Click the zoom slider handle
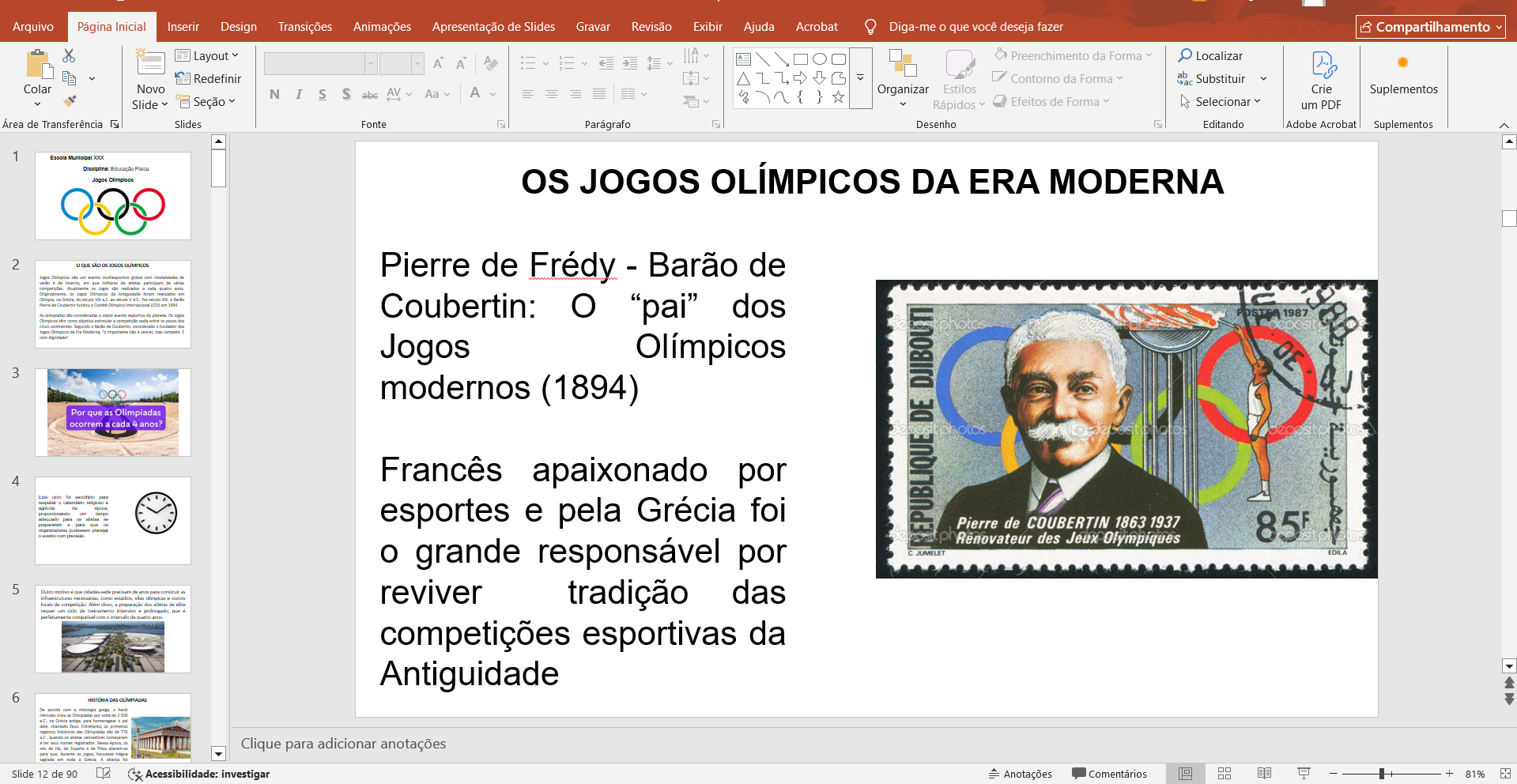 (x=1382, y=774)
